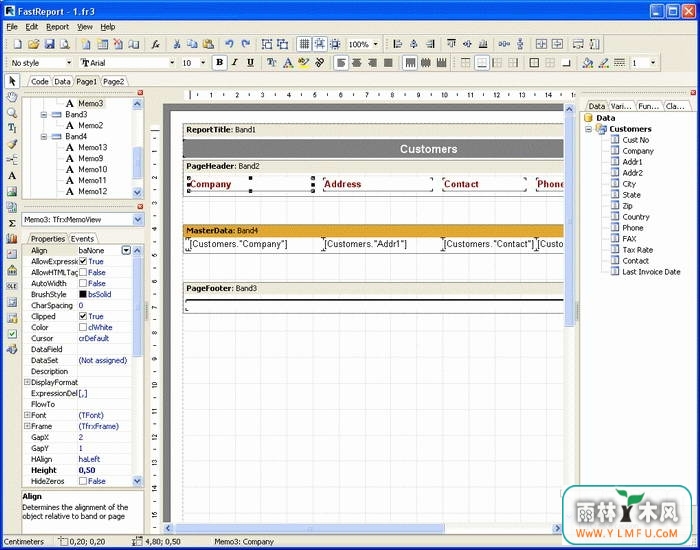Select the Address header memo on page

[378, 184]
